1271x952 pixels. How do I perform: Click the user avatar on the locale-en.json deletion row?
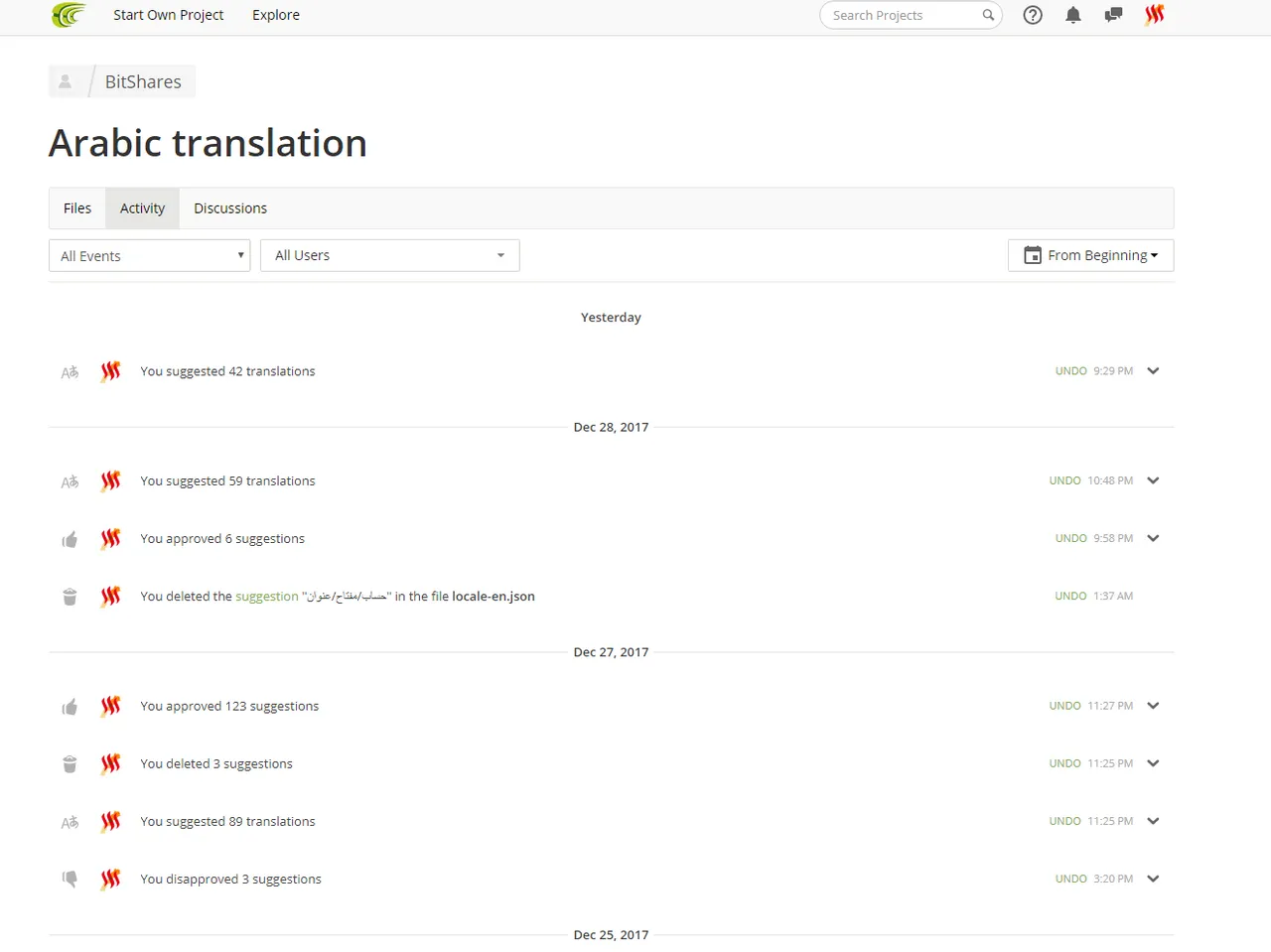(x=110, y=596)
